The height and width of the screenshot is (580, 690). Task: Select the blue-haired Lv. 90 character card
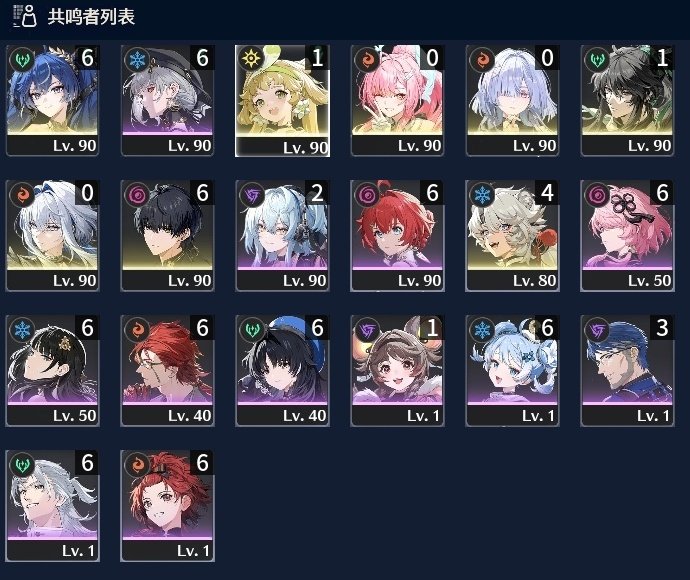[52, 101]
